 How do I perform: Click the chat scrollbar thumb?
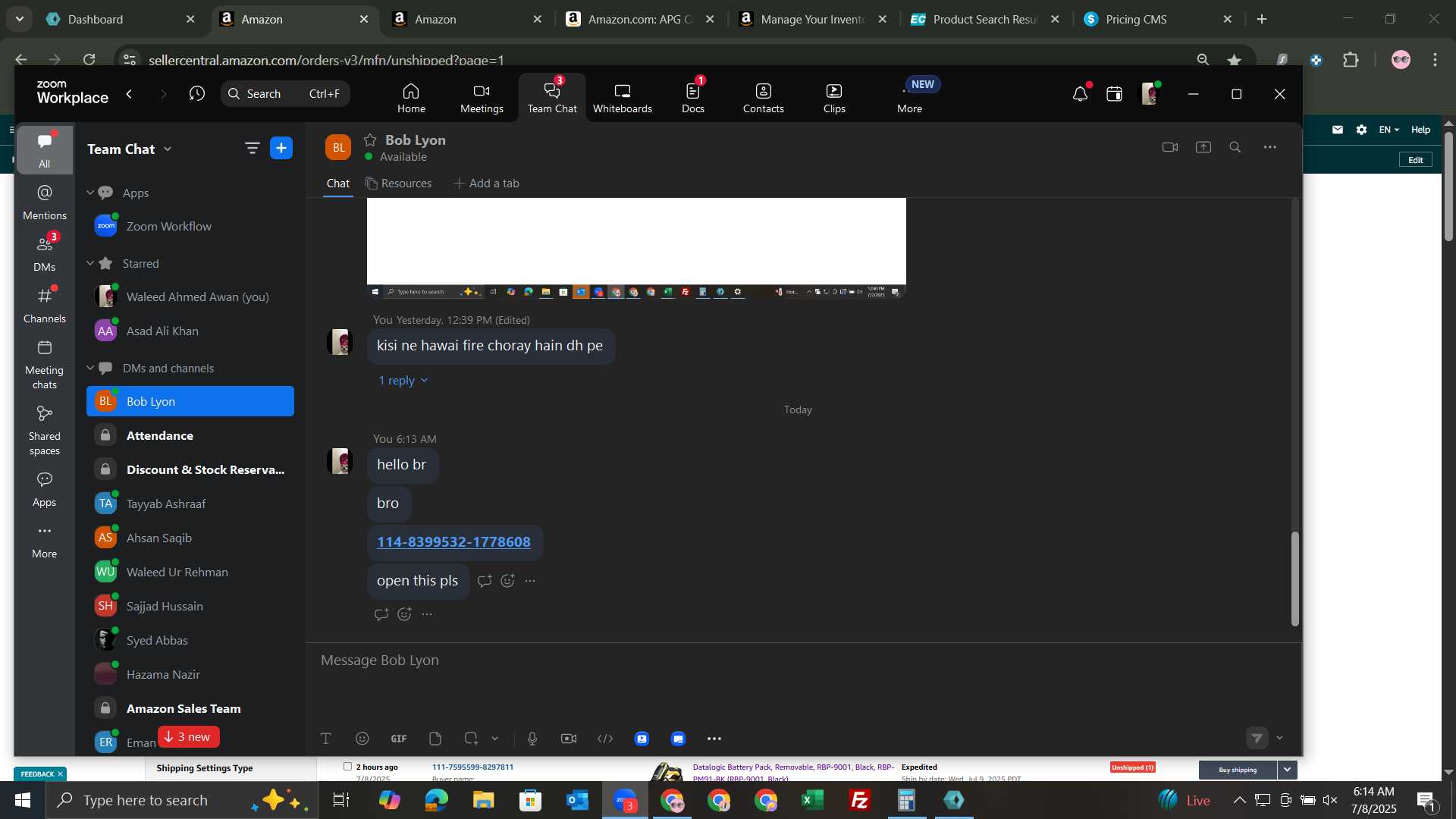coord(1295,579)
